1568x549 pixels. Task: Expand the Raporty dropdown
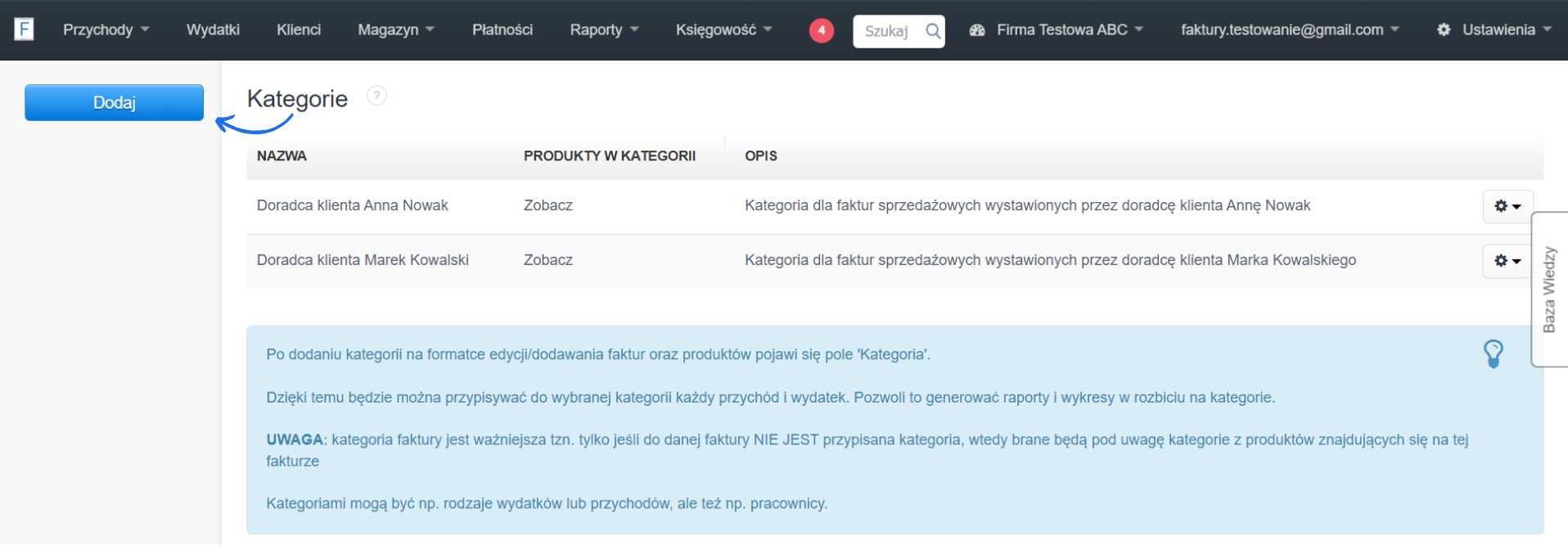[604, 29]
